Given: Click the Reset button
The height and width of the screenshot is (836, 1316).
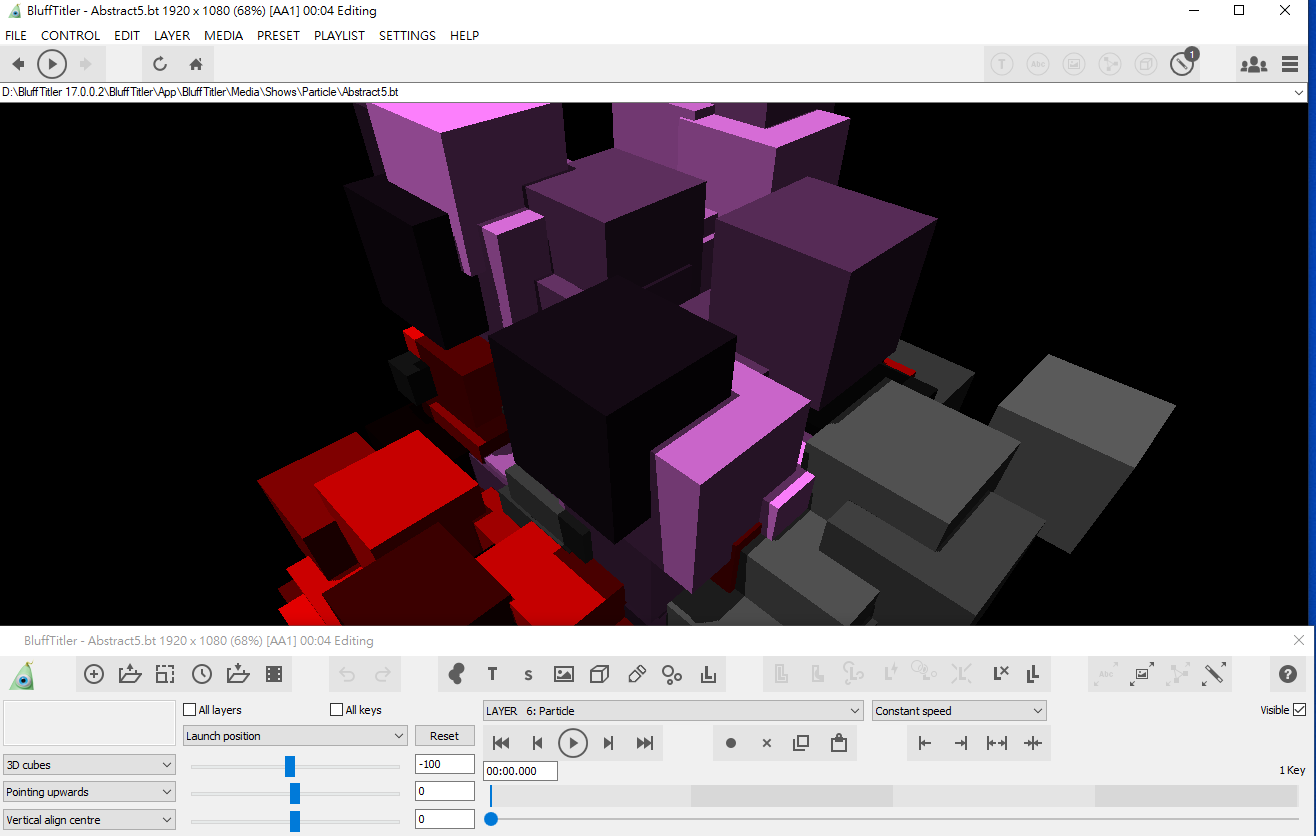Looking at the screenshot, I should pyautogui.click(x=445, y=736).
